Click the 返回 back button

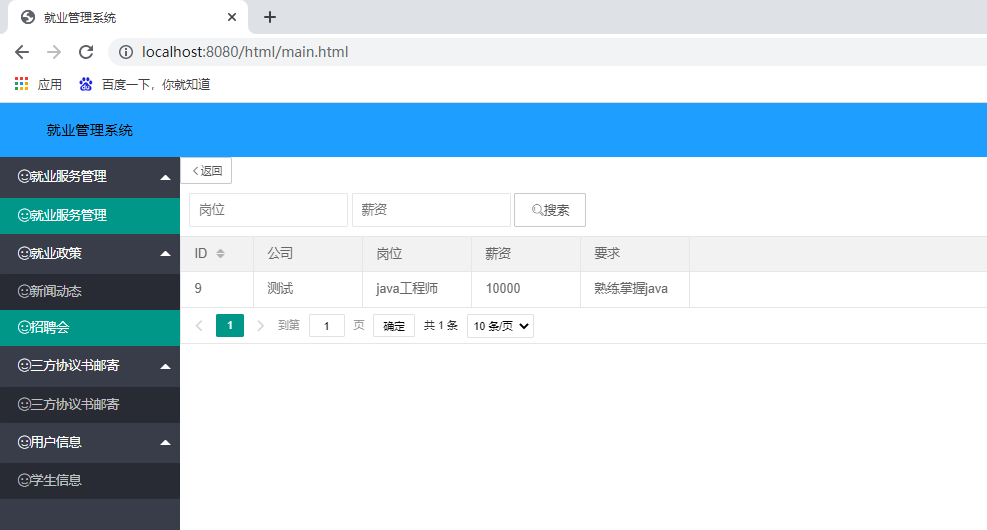[206, 171]
